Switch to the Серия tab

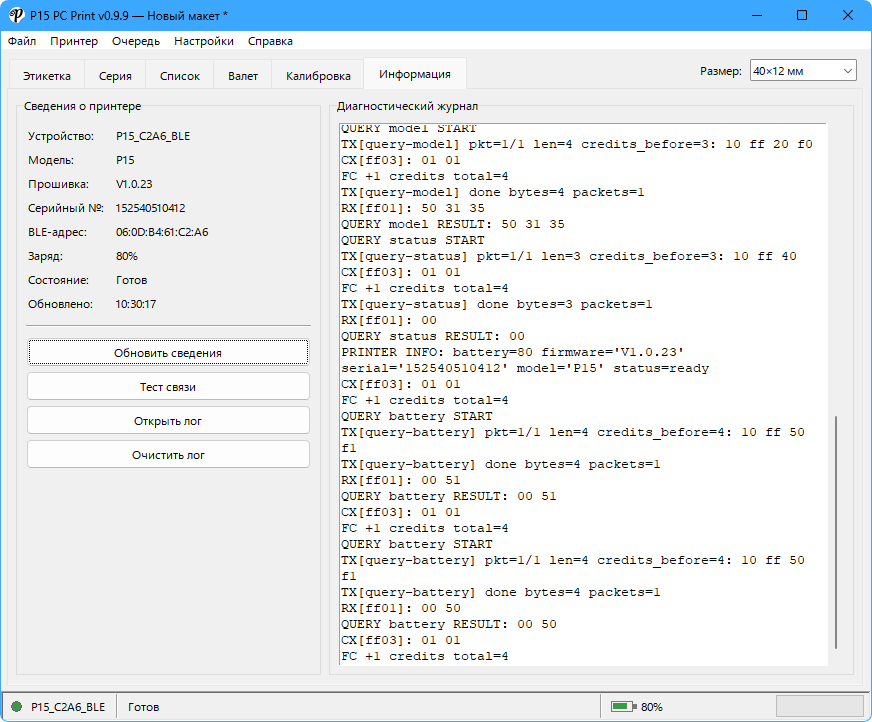(x=115, y=76)
